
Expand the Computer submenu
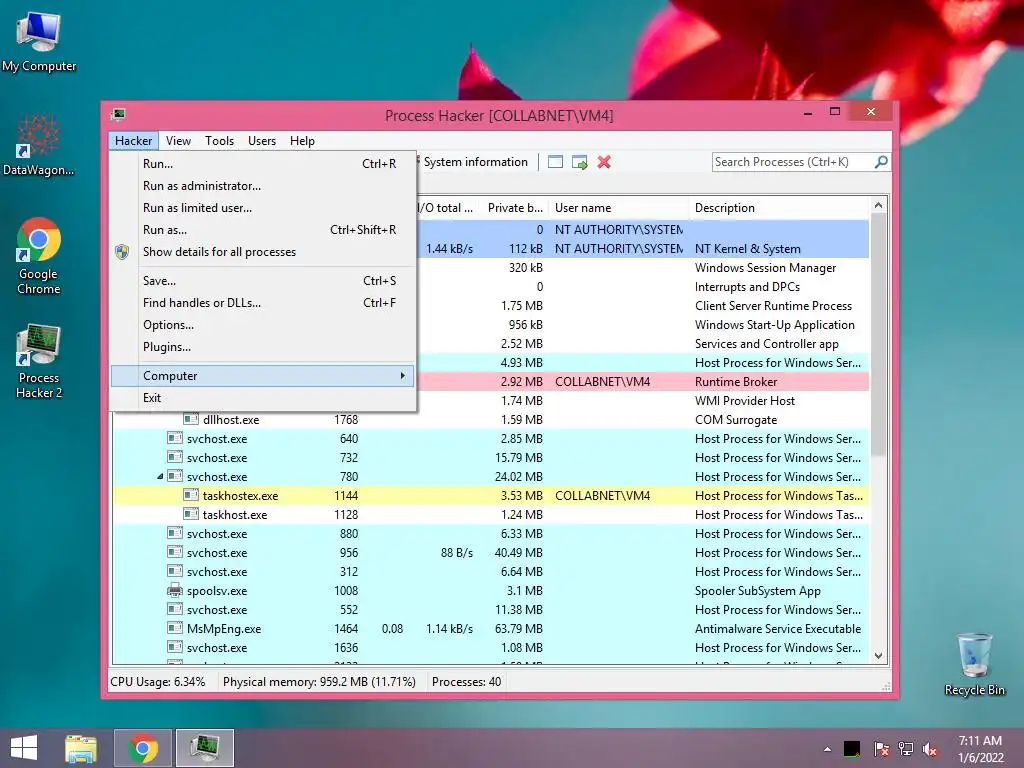pyautogui.click(x=263, y=376)
